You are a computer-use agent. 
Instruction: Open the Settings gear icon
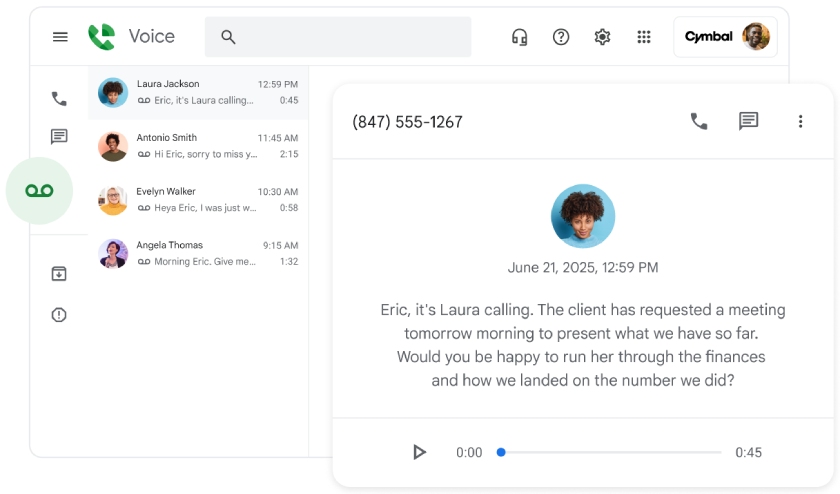click(602, 37)
